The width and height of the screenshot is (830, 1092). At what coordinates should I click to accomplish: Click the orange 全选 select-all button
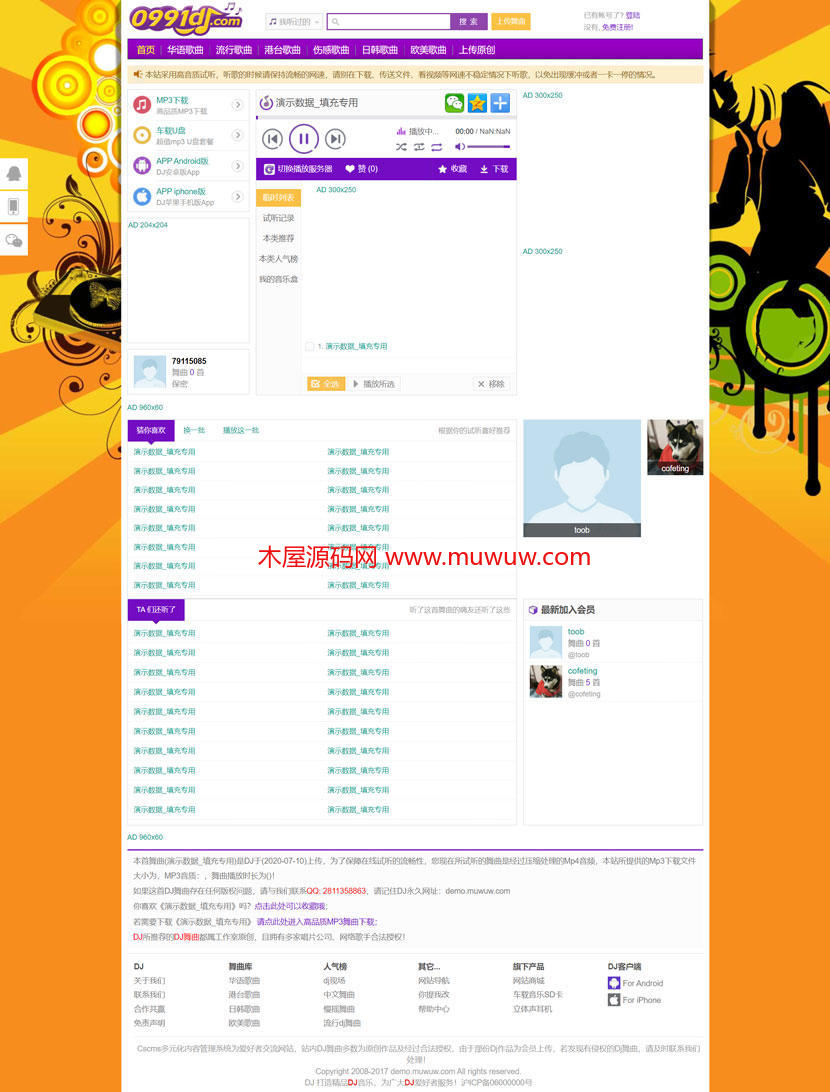tap(326, 384)
